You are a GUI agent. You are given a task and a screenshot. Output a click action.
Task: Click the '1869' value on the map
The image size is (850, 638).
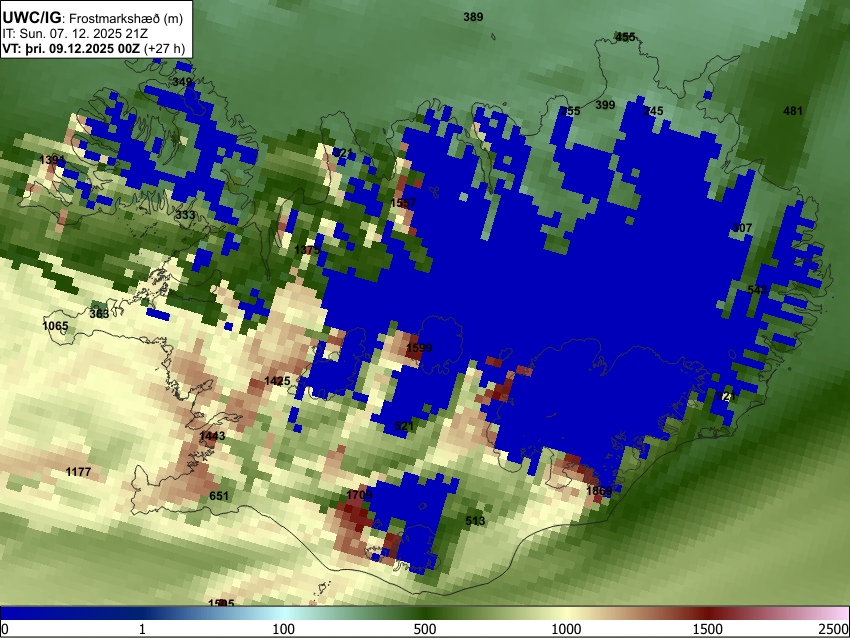(x=600, y=491)
